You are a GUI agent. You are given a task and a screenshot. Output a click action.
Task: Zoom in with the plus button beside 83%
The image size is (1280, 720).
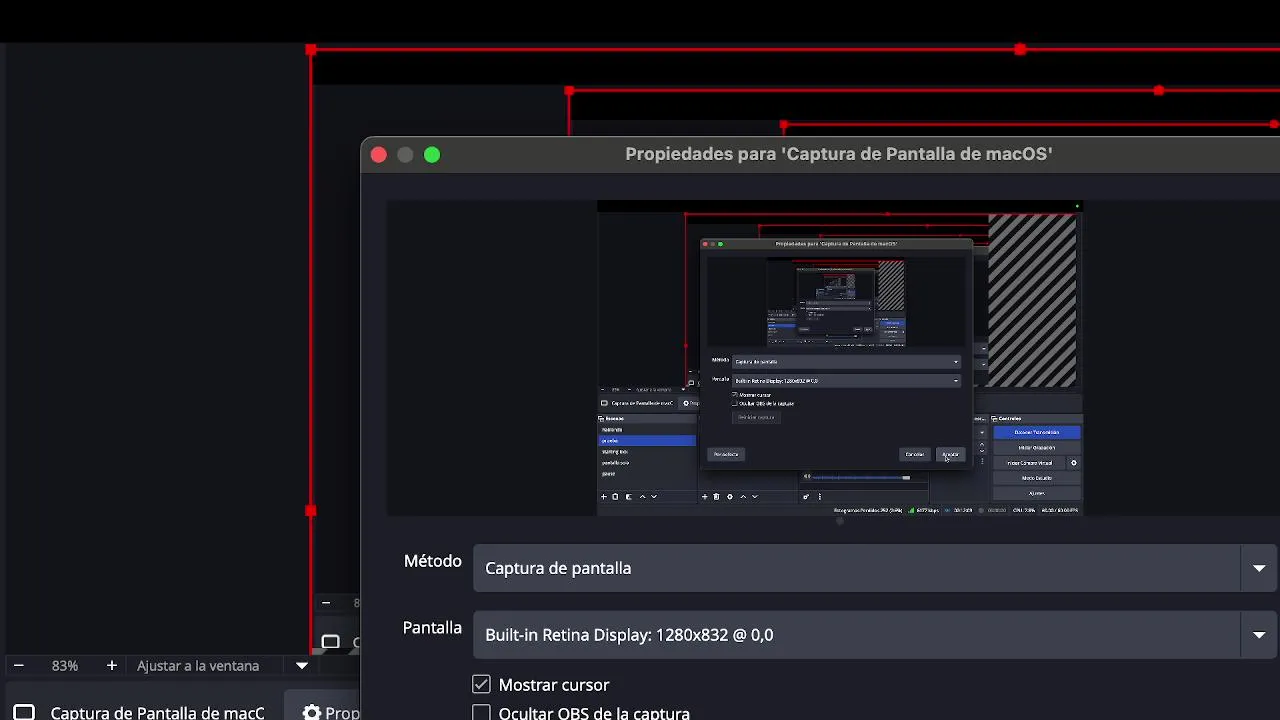(111, 666)
